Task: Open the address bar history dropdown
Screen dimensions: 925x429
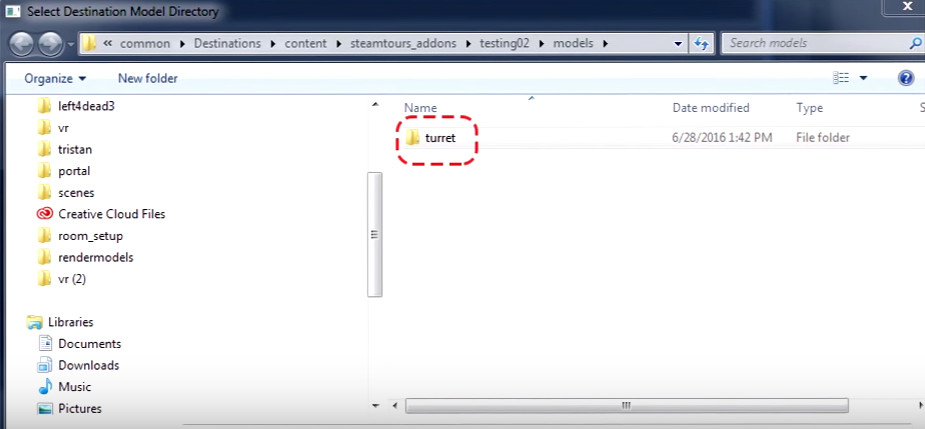Action: [x=677, y=44]
